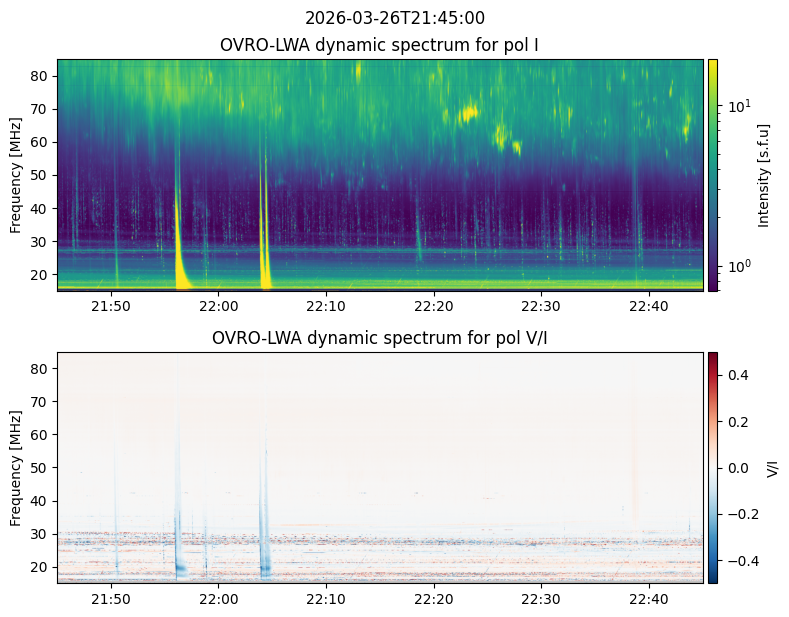Click the 0.0 tick on V/I colorbar
Image resolution: width=789 pixels, height=617 pixels.
pos(736,467)
